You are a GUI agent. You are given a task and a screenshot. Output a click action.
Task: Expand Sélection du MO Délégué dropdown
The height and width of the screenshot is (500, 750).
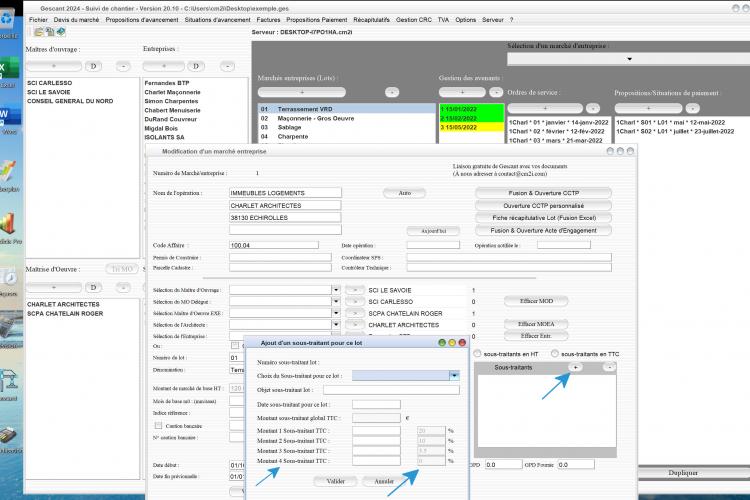(336, 301)
